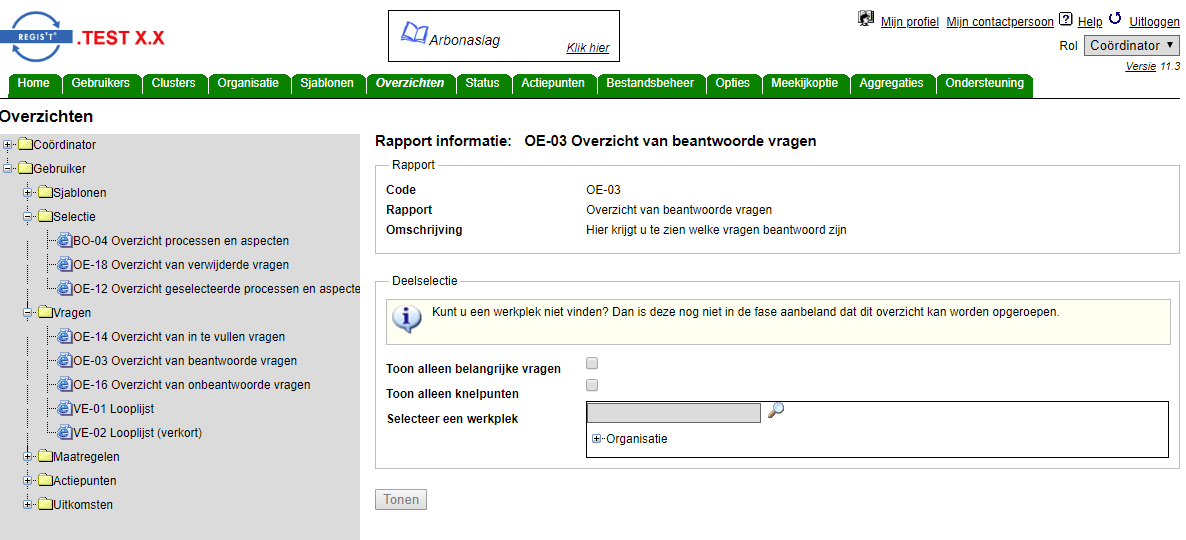Click the OE-12 report page icon
The image size is (1186, 540).
coord(65,288)
